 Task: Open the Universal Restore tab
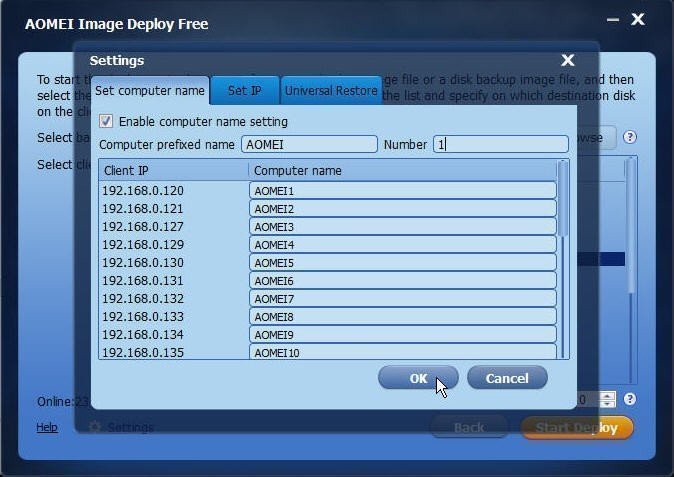[x=331, y=91]
